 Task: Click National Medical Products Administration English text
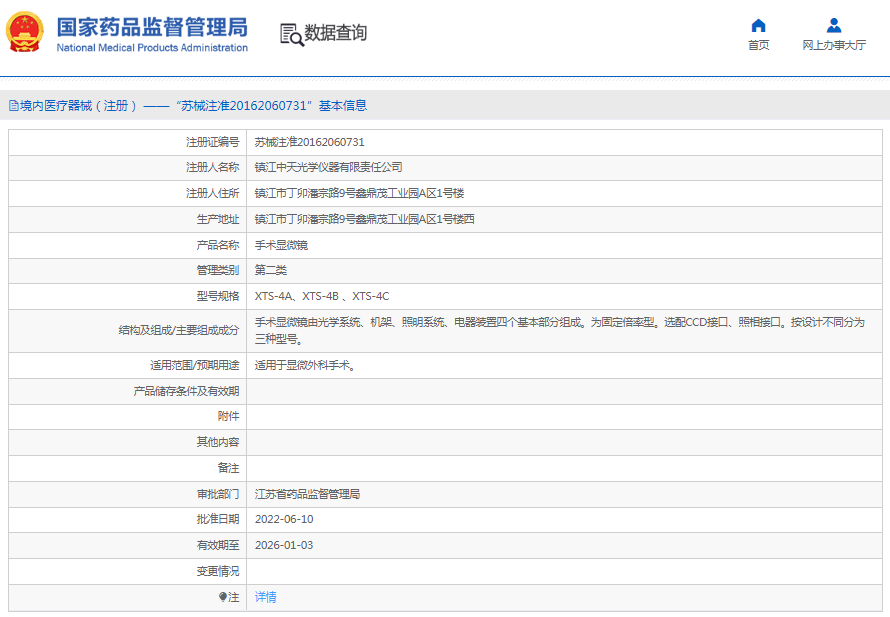point(152,48)
